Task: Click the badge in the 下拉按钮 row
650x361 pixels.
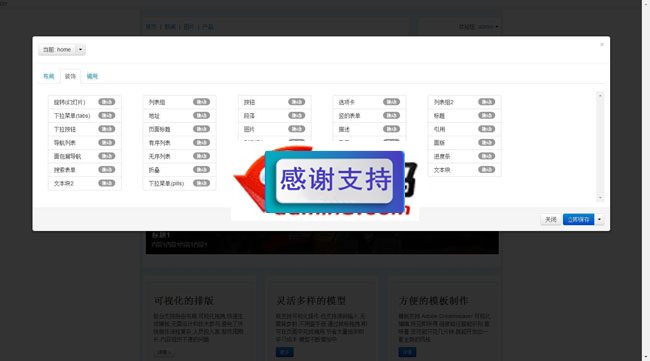Action: 107,129
